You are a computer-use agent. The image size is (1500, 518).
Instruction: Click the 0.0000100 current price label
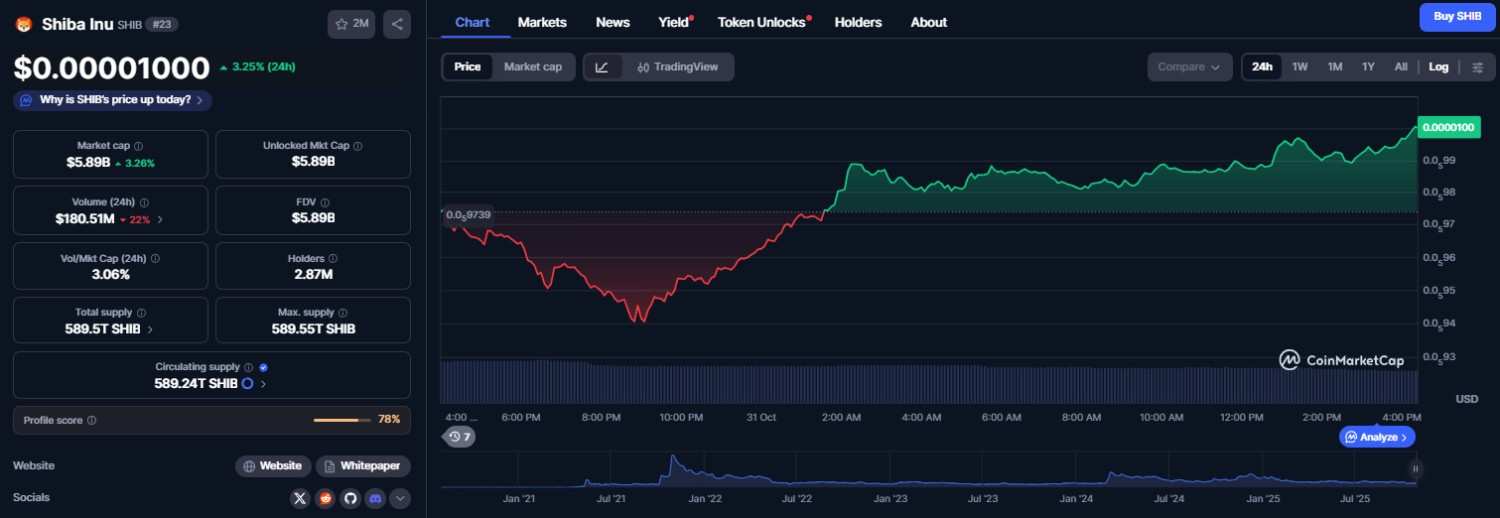[1448, 127]
